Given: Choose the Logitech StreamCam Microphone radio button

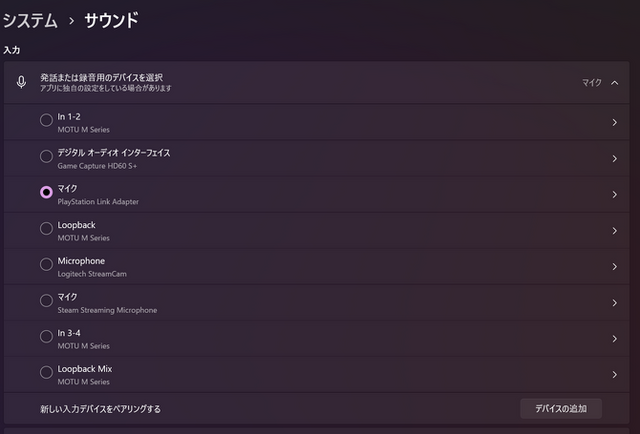Looking at the screenshot, I should point(46,265).
